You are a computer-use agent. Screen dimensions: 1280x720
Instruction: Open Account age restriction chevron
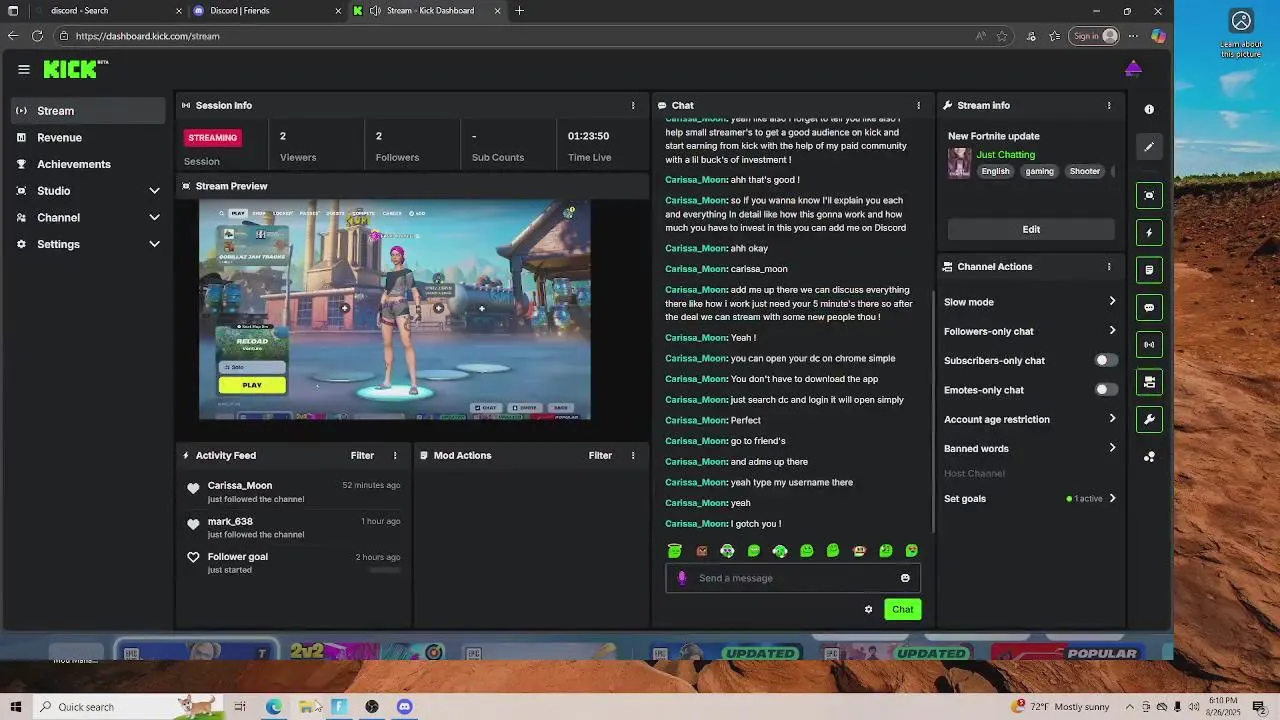tap(1112, 419)
